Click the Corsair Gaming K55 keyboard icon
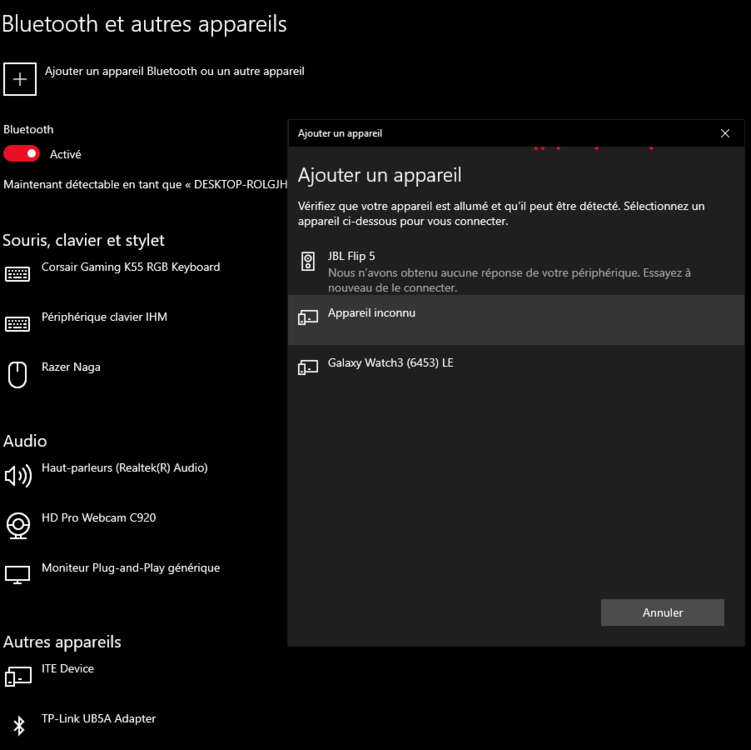The image size is (751, 750). coord(17,274)
